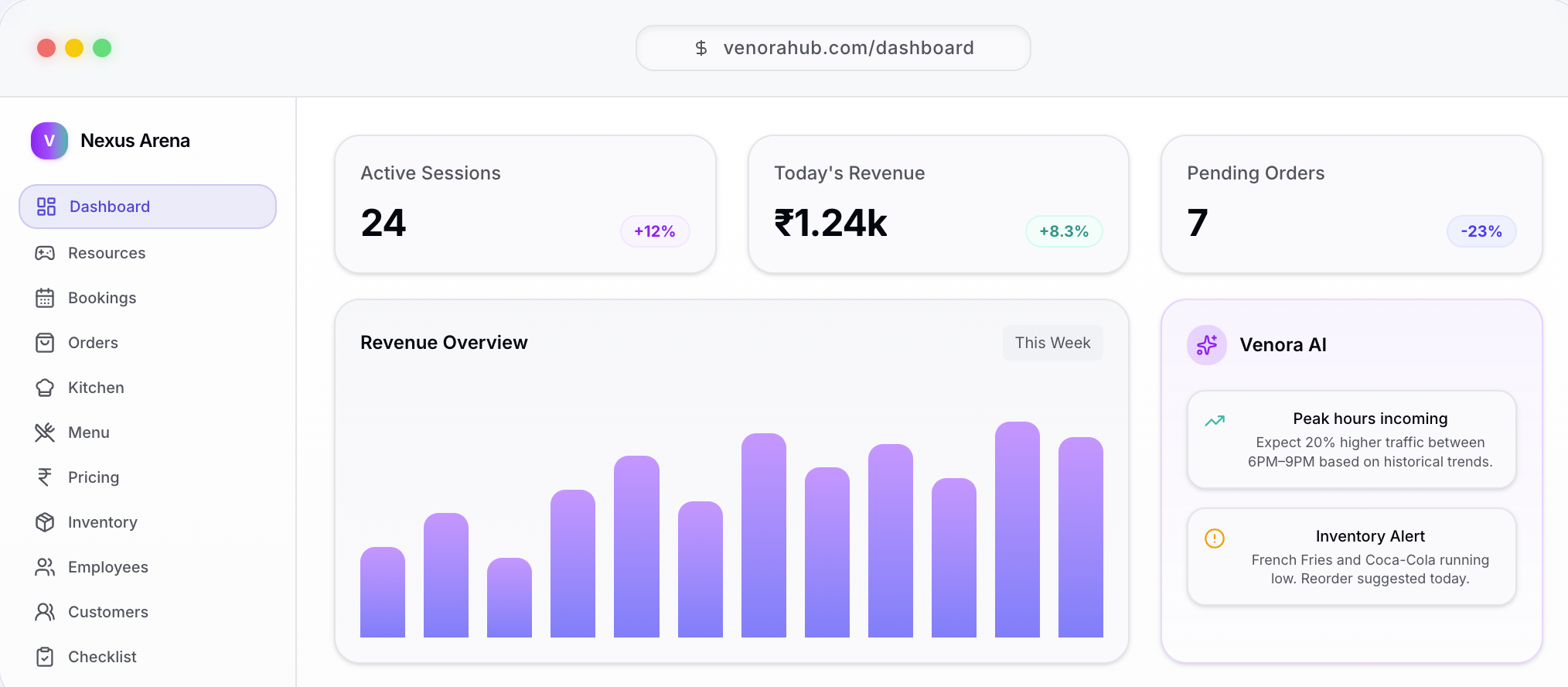
Task: Click the Menu utensils icon
Action: pyautogui.click(x=45, y=432)
